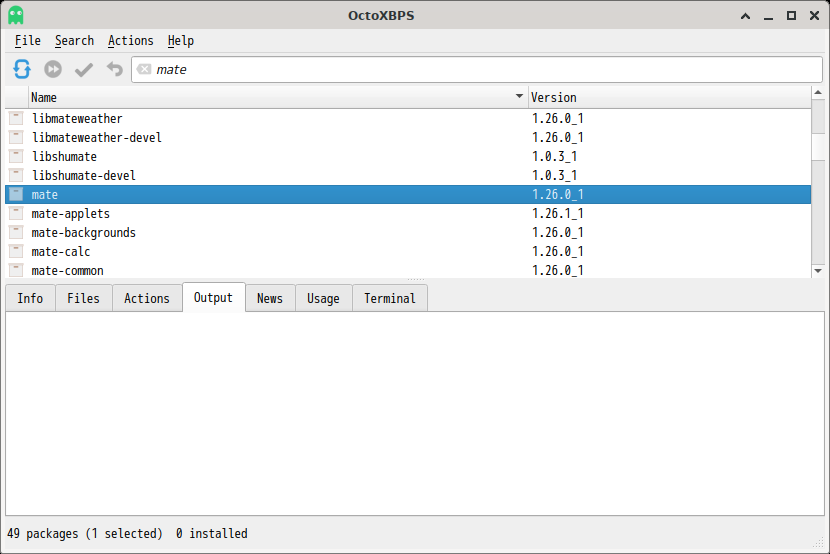The image size is (830, 554).
Task: Select the mate-calc package name
Action: coord(61,252)
